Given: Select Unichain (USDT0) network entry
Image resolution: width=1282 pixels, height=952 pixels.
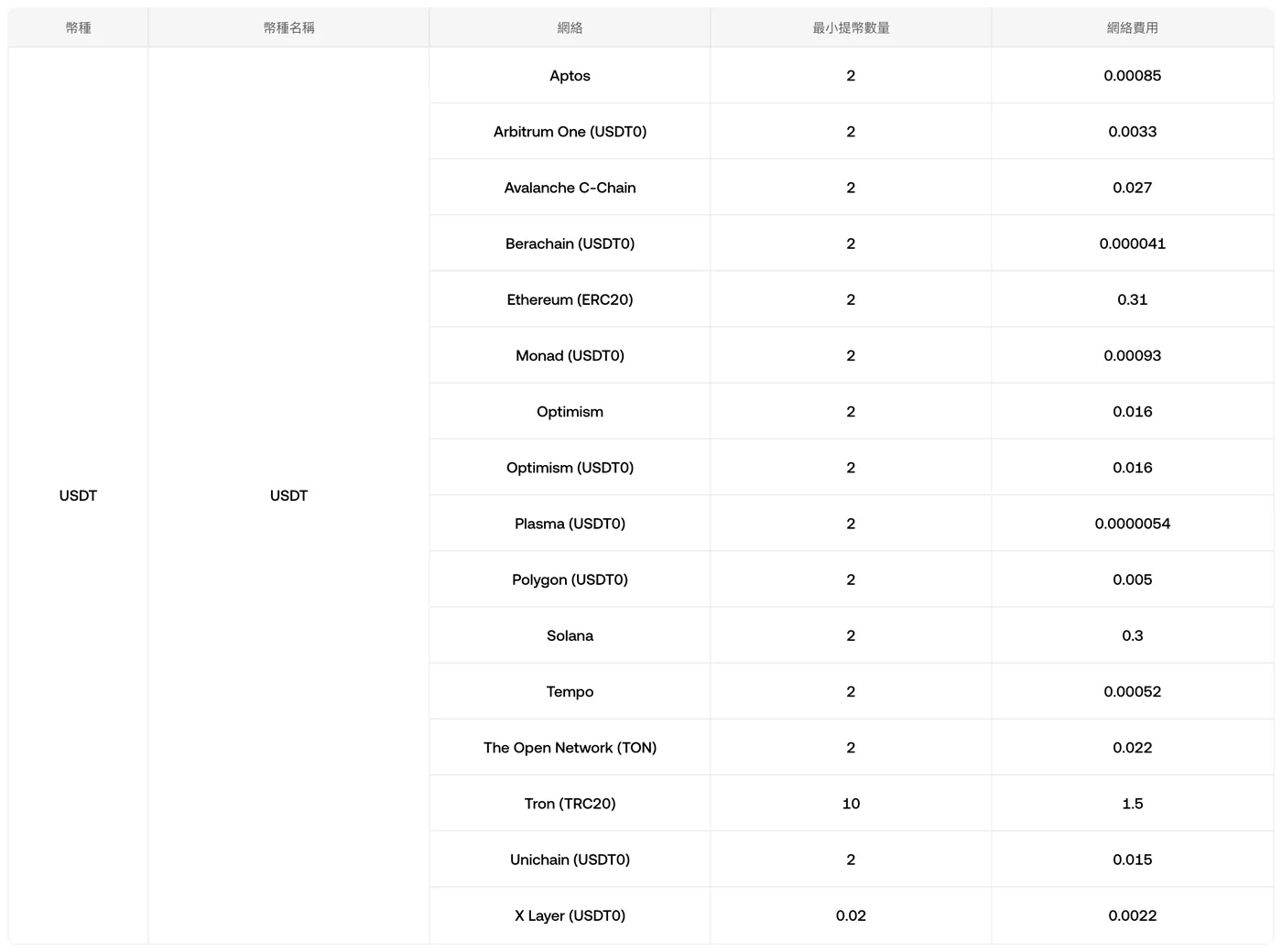Looking at the screenshot, I should (x=570, y=860).
